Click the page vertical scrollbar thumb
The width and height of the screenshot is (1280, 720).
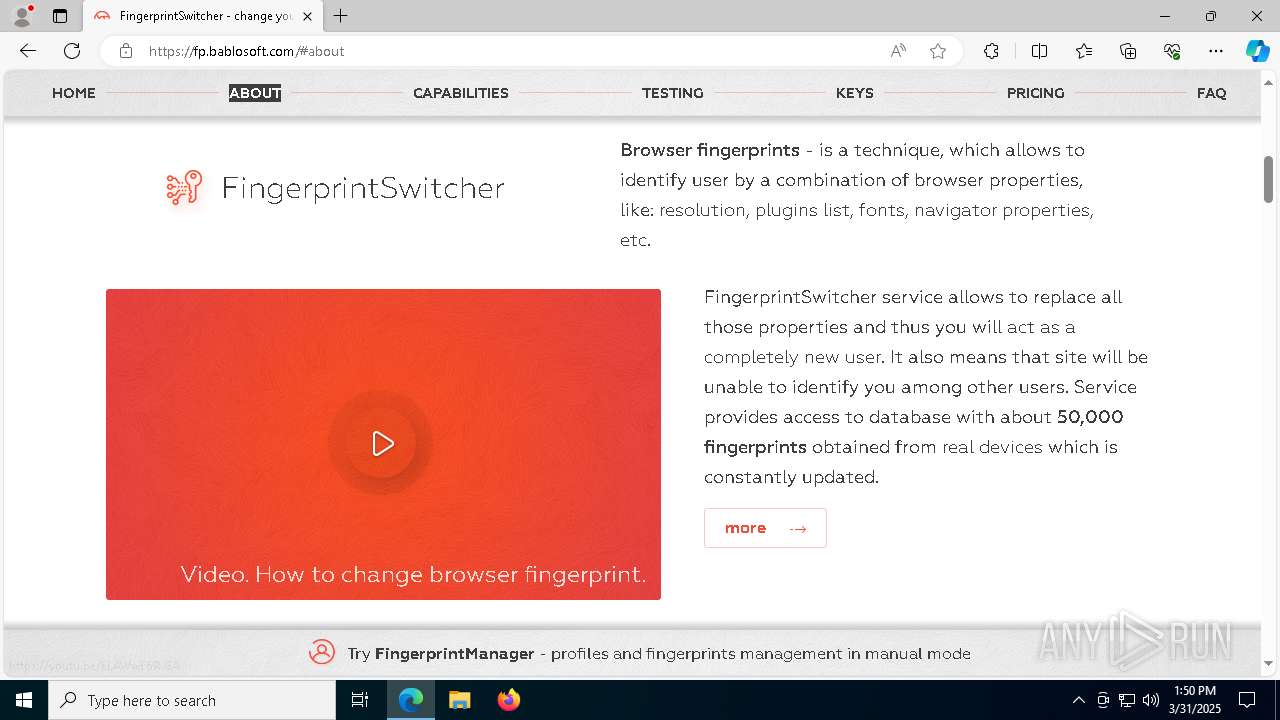pyautogui.click(x=1268, y=178)
